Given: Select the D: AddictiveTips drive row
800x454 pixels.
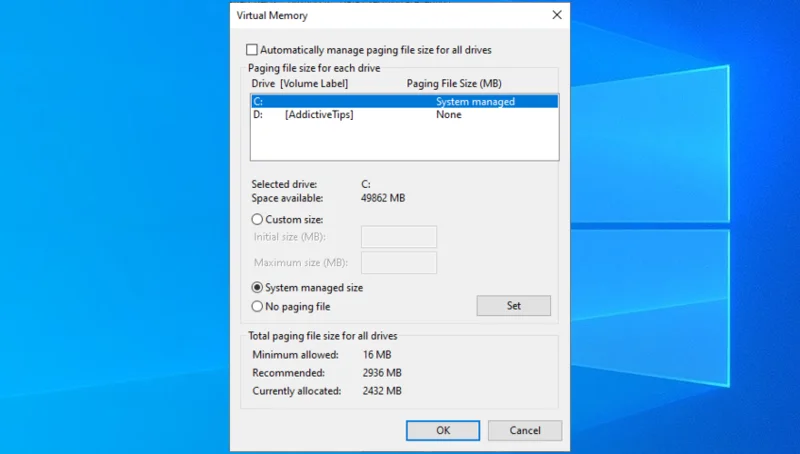Looking at the screenshot, I should 405,115.
